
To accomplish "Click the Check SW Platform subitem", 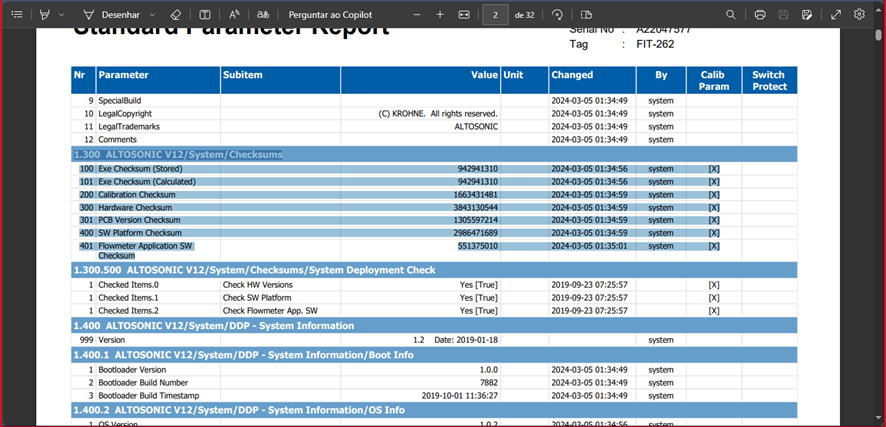I will tap(257, 298).
